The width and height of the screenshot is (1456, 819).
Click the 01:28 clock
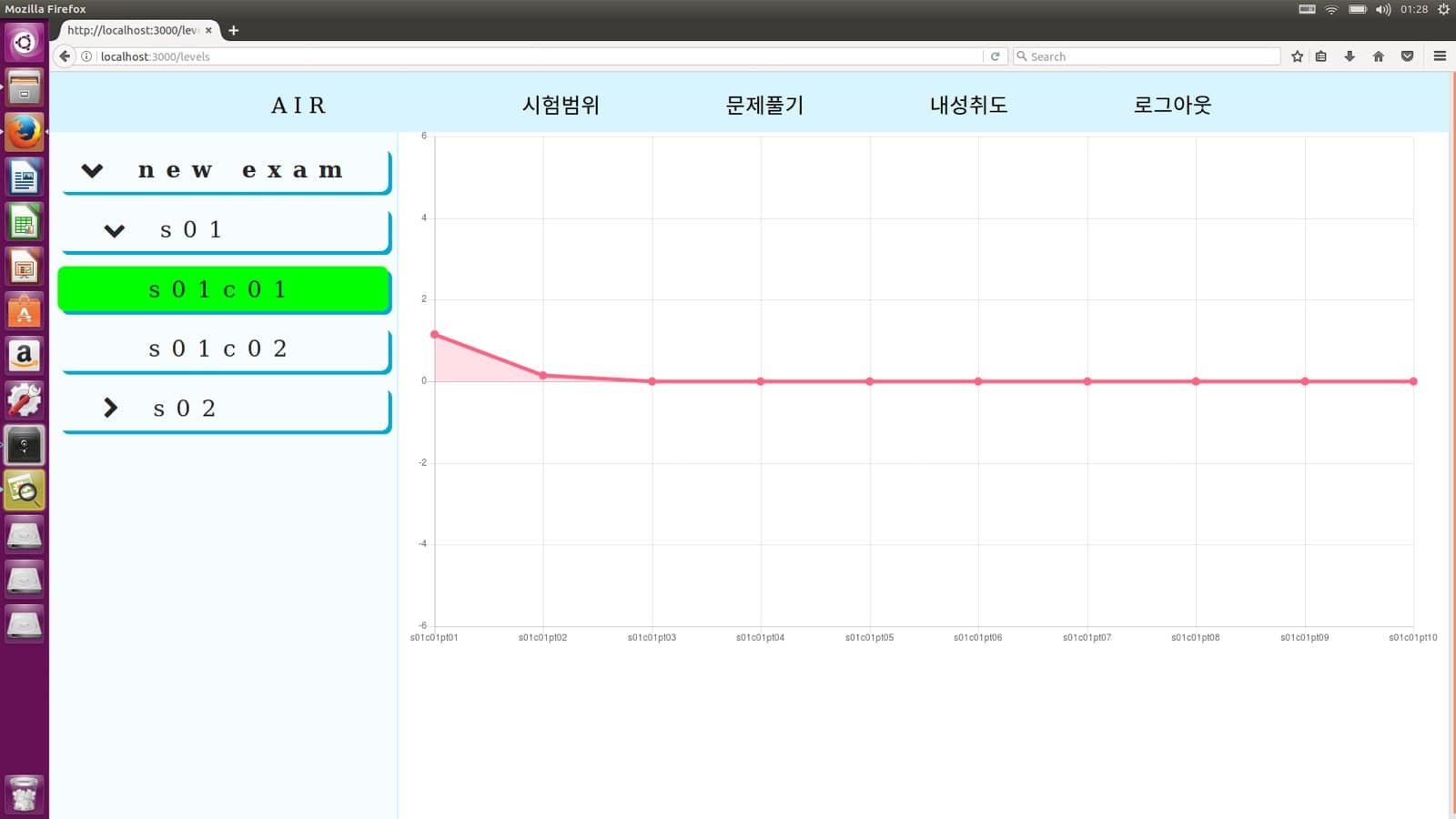(x=1414, y=9)
